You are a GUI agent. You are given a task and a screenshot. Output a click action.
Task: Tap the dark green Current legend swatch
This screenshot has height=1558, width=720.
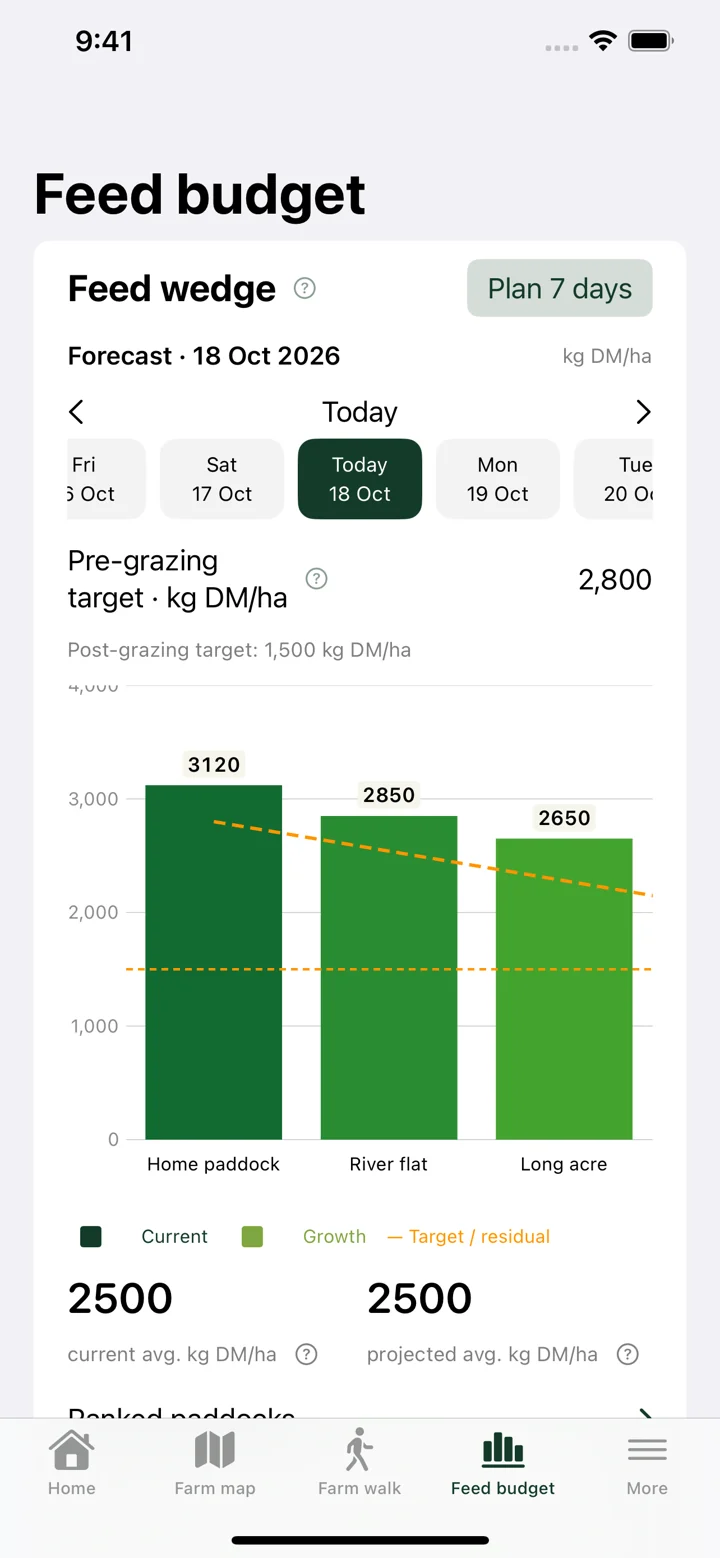(91, 1237)
